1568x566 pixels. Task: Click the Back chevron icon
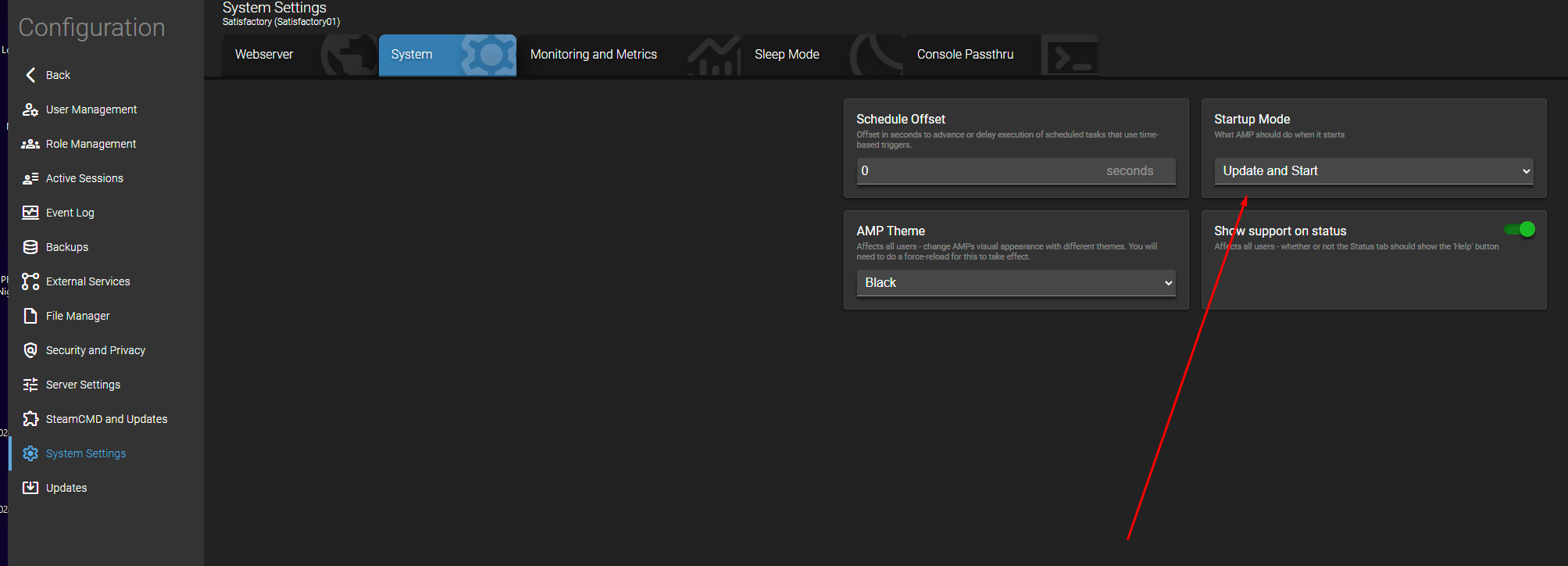tap(30, 75)
